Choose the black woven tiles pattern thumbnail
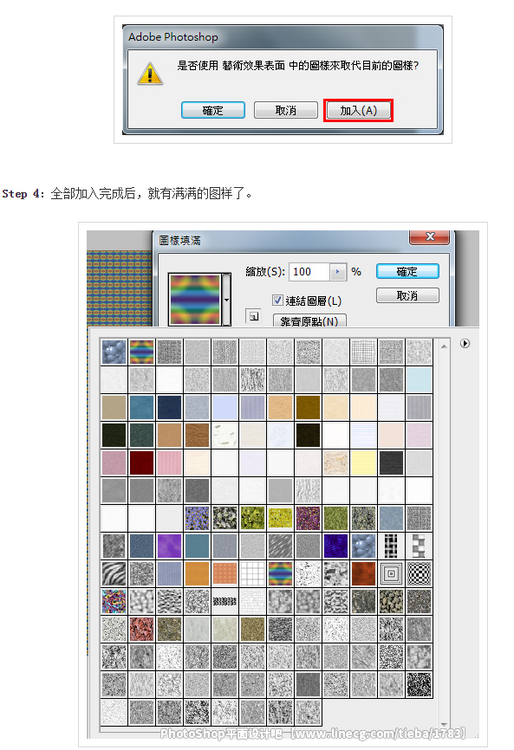This screenshot has width=514, height=750. tap(391, 546)
